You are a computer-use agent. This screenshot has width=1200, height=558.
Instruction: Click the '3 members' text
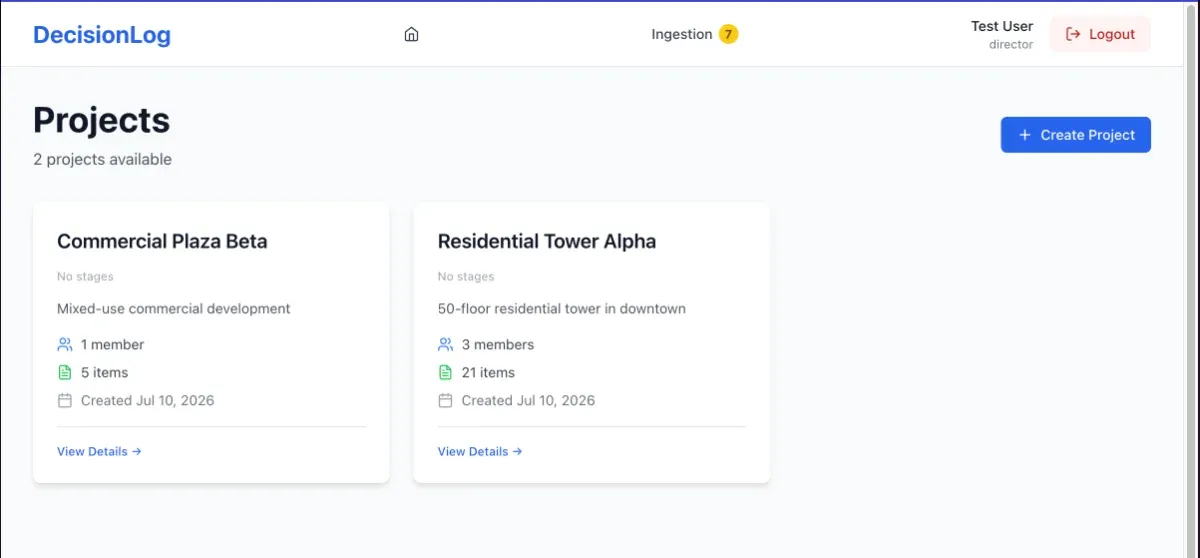click(x=498, y=344)
